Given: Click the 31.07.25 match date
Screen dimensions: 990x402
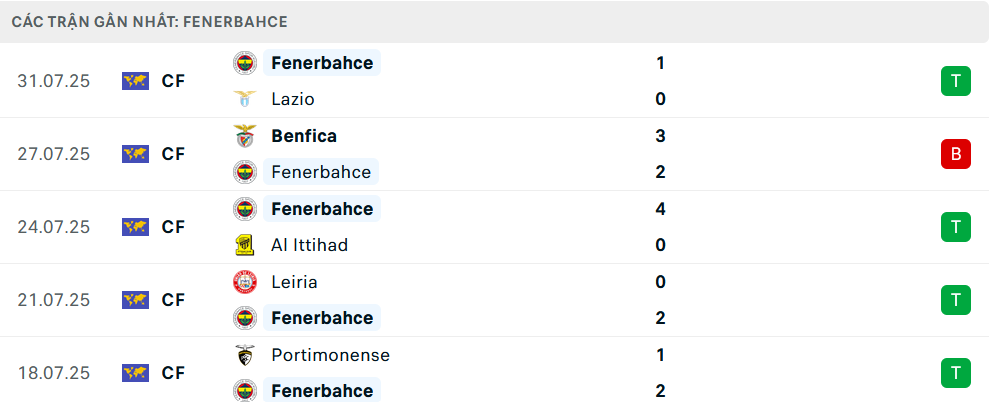Looking at the screenshot, I should click(54, 81).
